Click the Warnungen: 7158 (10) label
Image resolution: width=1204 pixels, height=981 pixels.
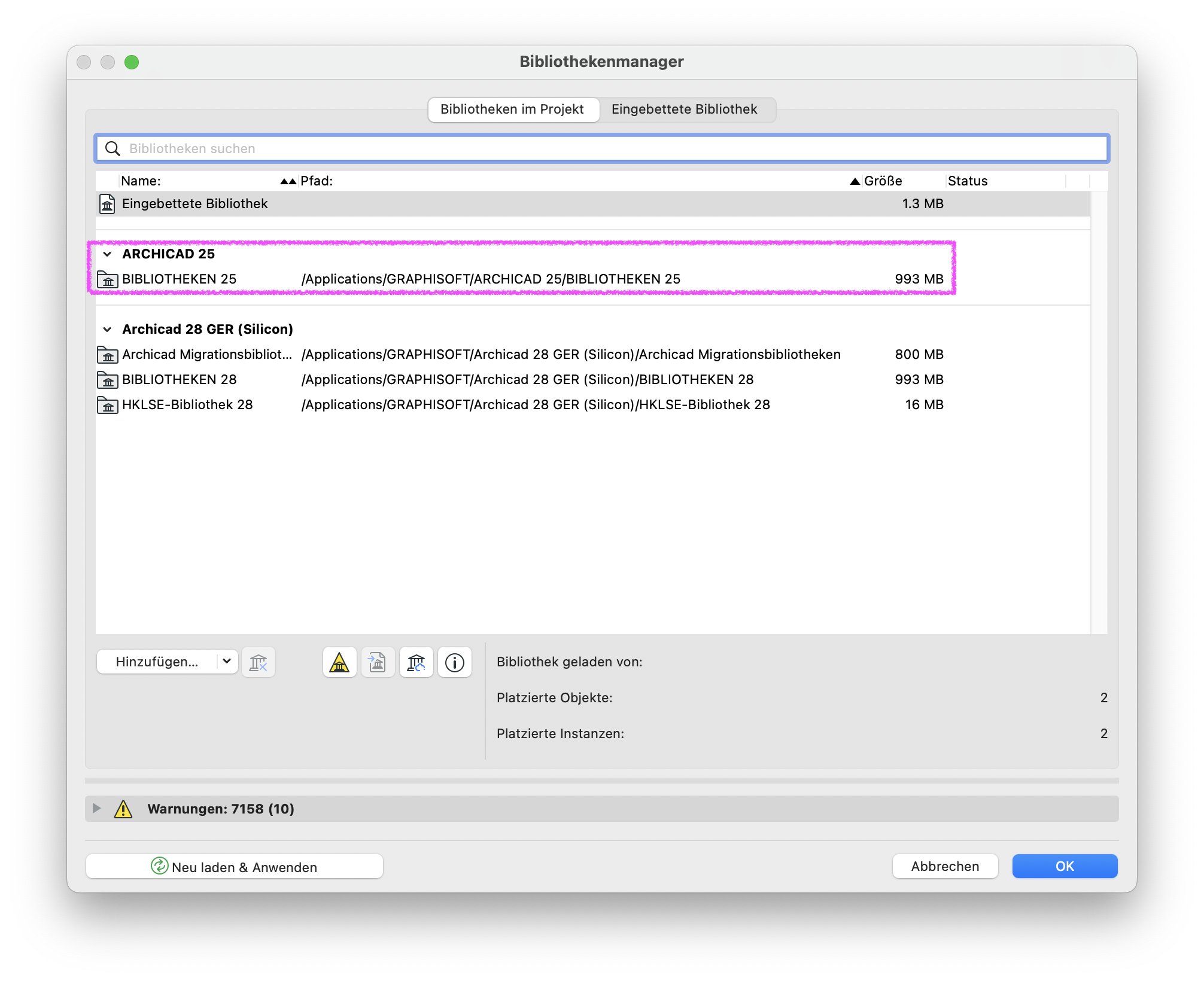click(x=221, y=809)
